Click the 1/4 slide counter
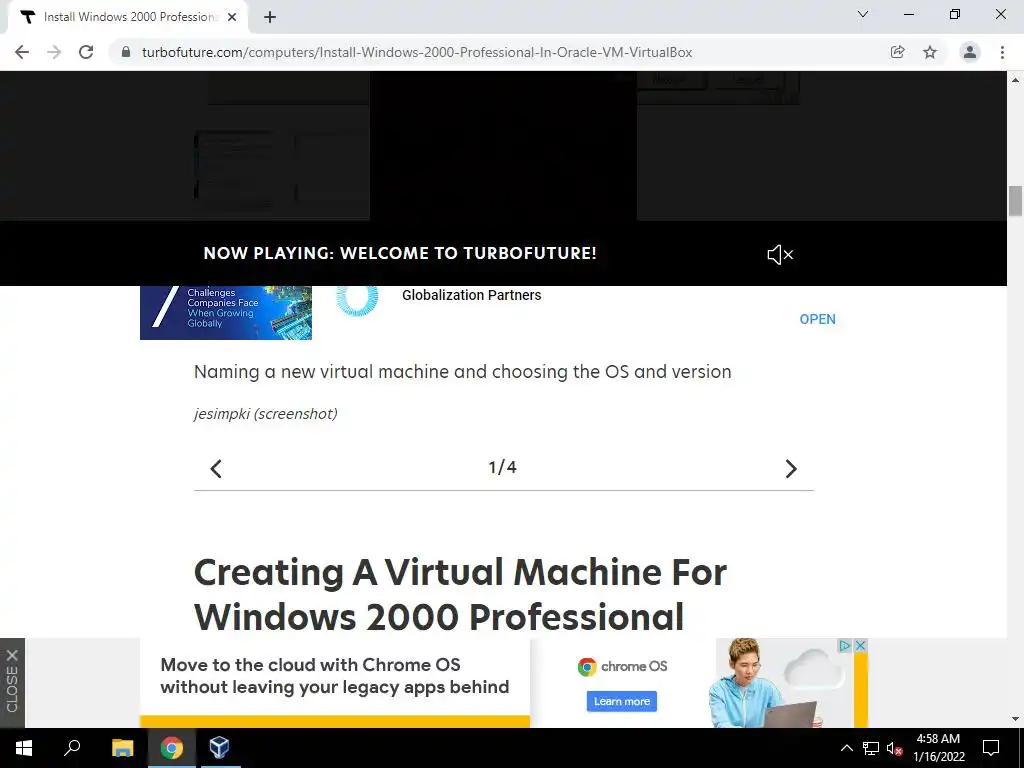Image resolution: width=1024 pixels, height=768 pixels. pyautogui.click(x=502, y=468)
